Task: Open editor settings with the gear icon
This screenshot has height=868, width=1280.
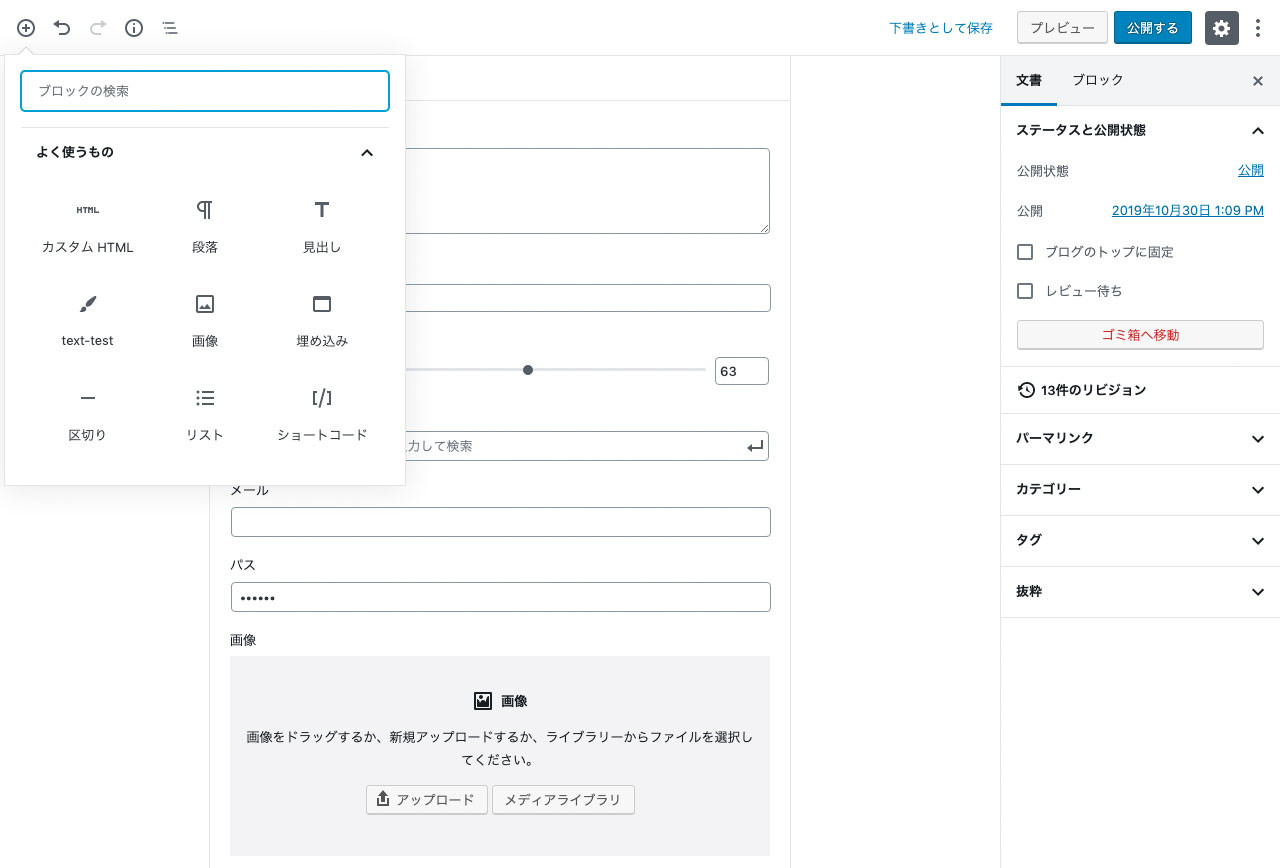Action: tap(1221, 28)
